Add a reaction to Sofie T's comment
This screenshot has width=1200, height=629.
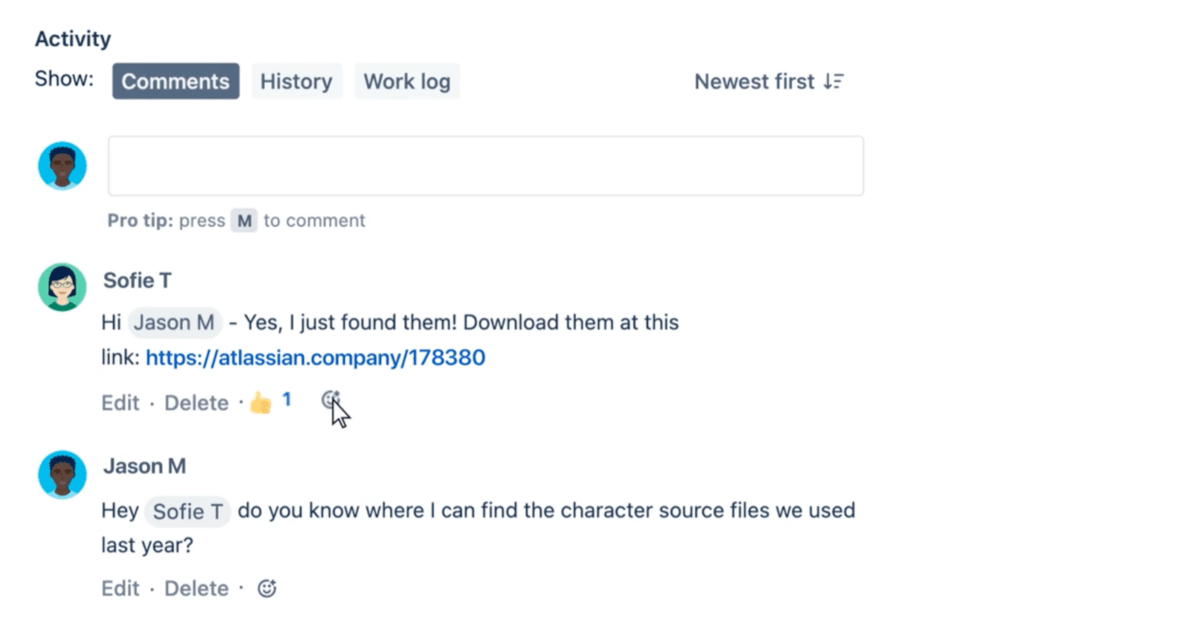click(x=331, y=400)
